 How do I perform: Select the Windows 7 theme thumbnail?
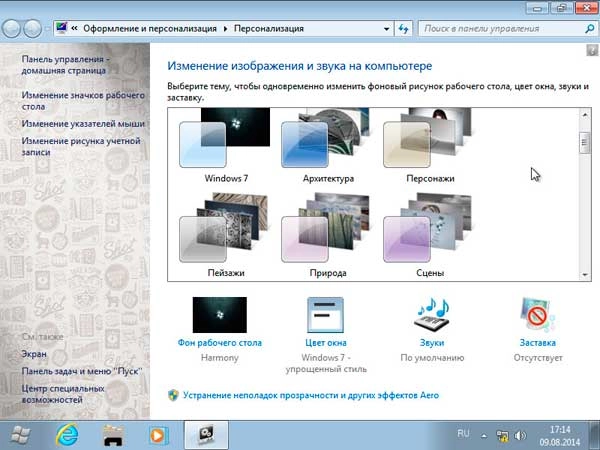pyautogui.click(x=225, y=139)
